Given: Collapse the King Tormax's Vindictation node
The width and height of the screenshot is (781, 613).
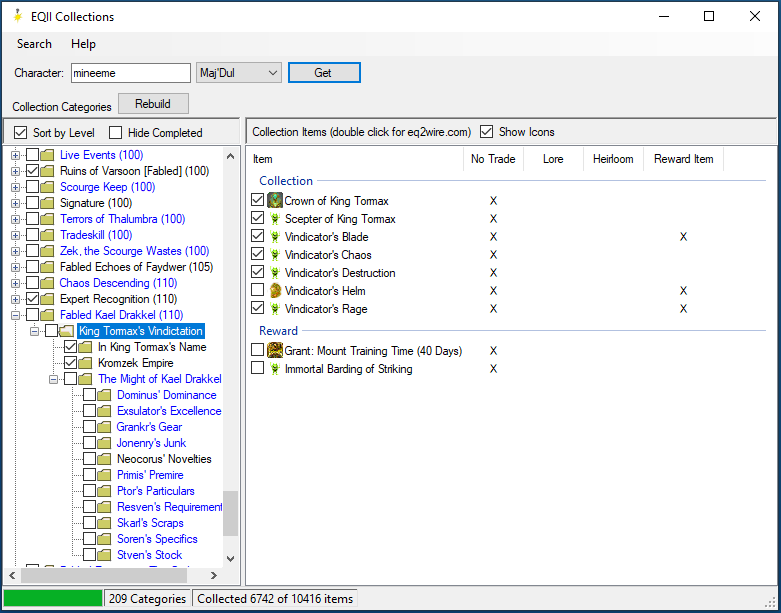Looking at the screenshot, I should (x=34, y=331).
